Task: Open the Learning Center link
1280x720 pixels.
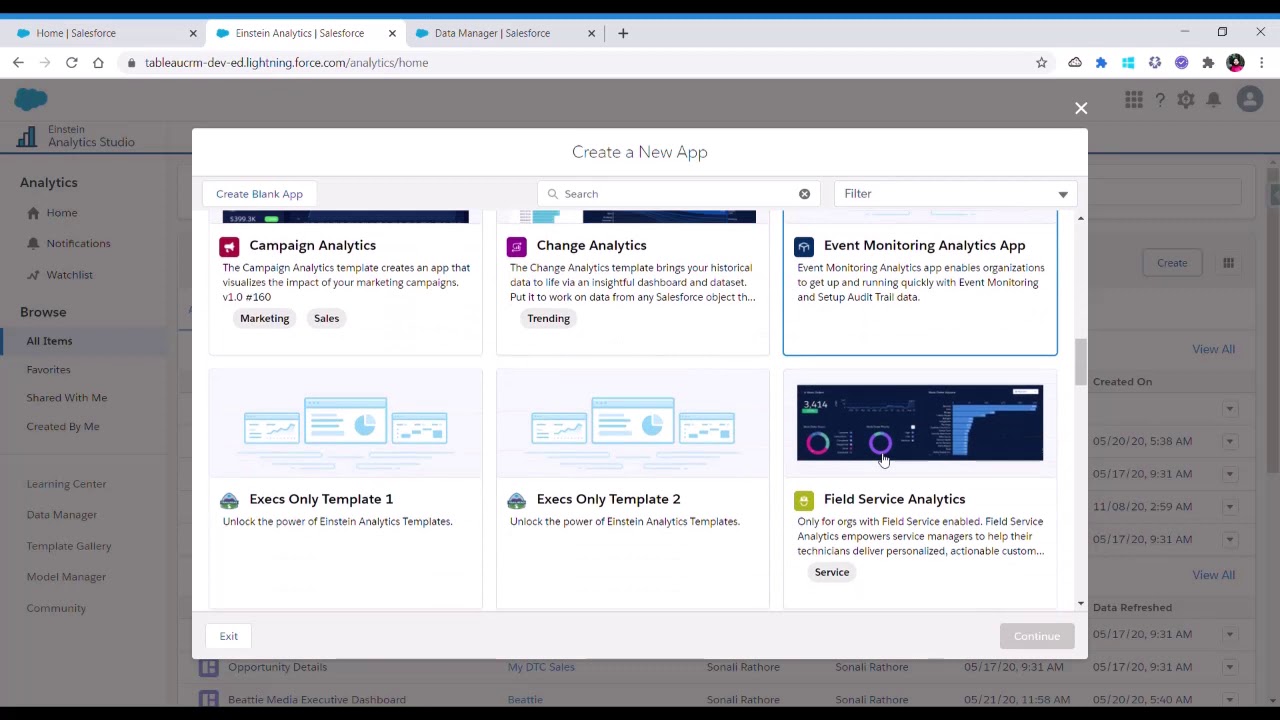Action: [x=66, y=484]
